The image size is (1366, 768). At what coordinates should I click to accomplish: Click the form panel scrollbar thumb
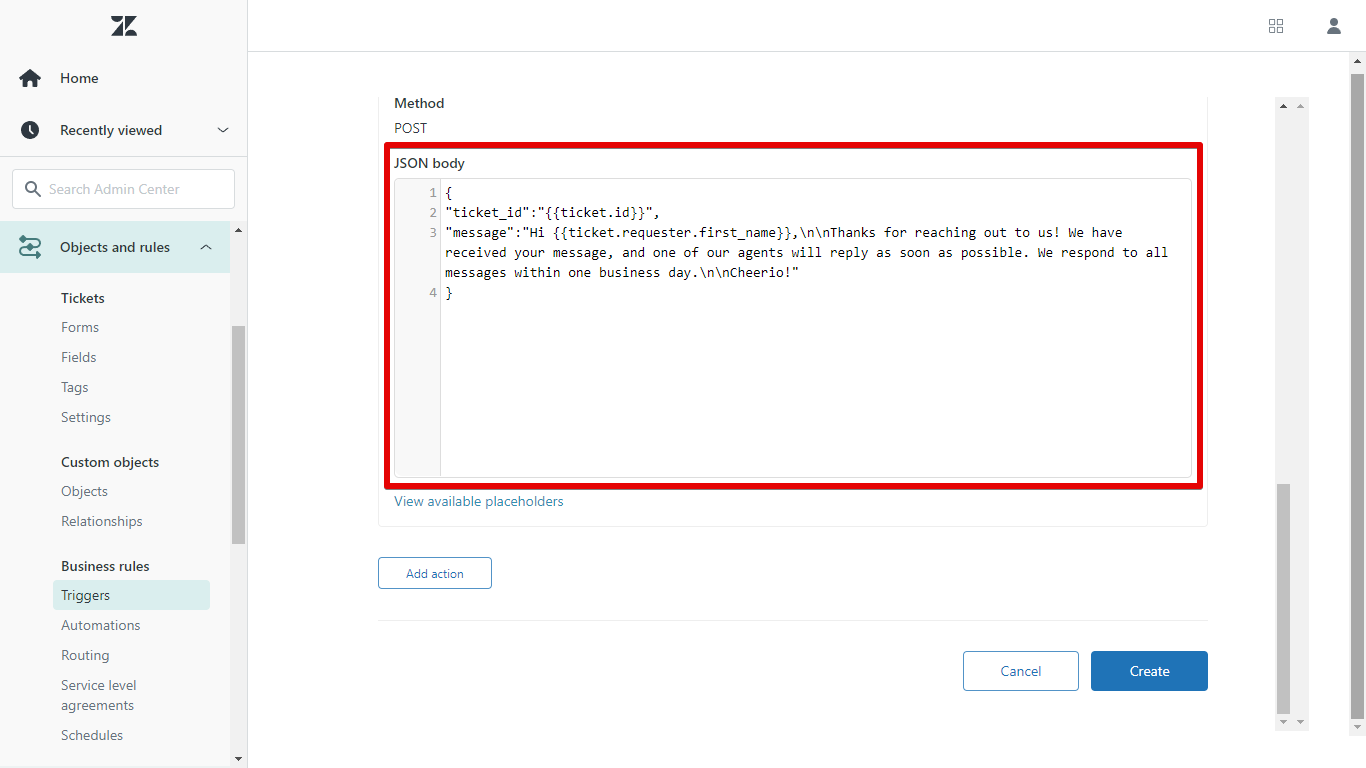(x=1284, y=599)
